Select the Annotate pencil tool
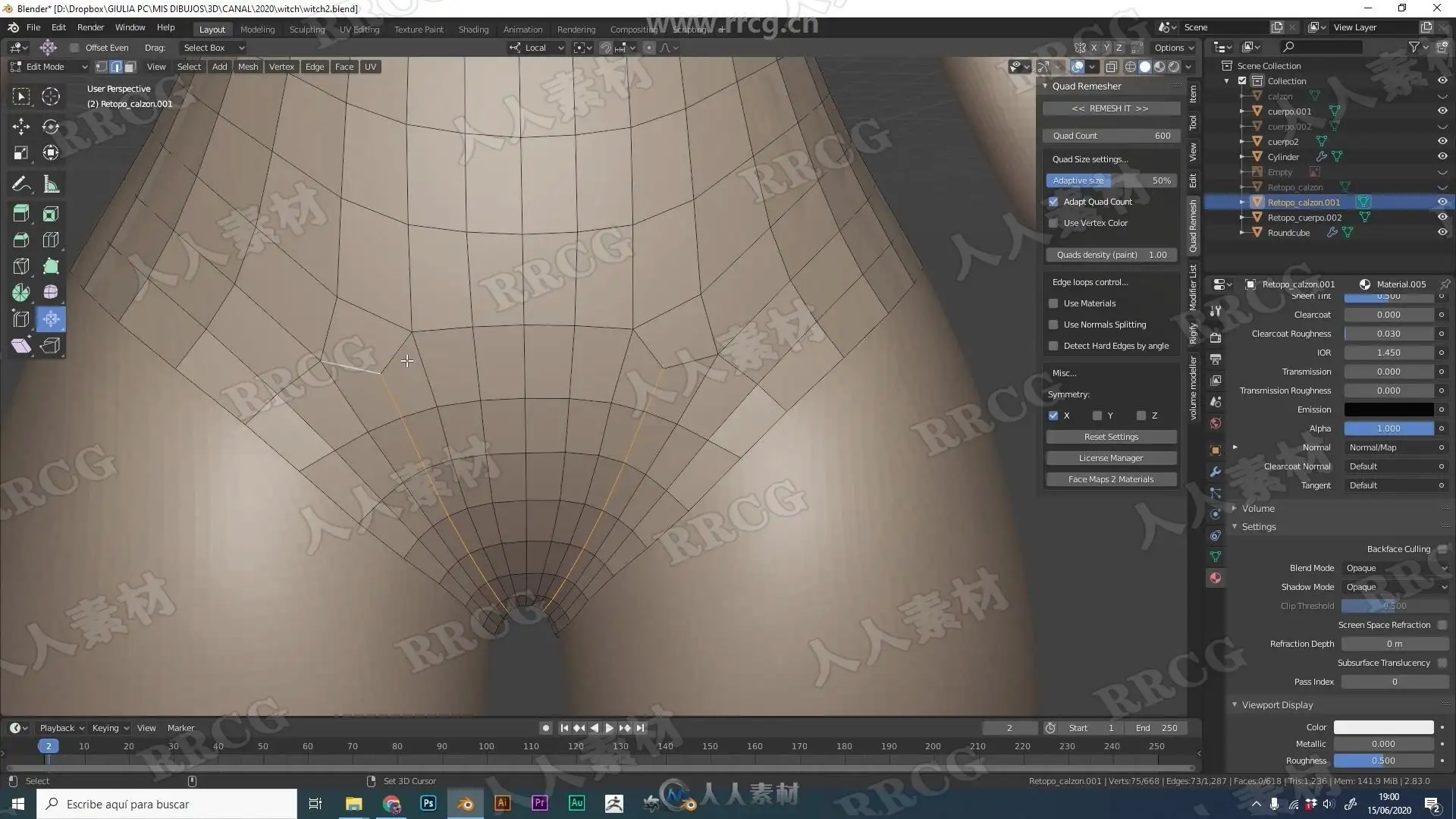This screenshot has height=819, width=1456. (x=21, y=184)
